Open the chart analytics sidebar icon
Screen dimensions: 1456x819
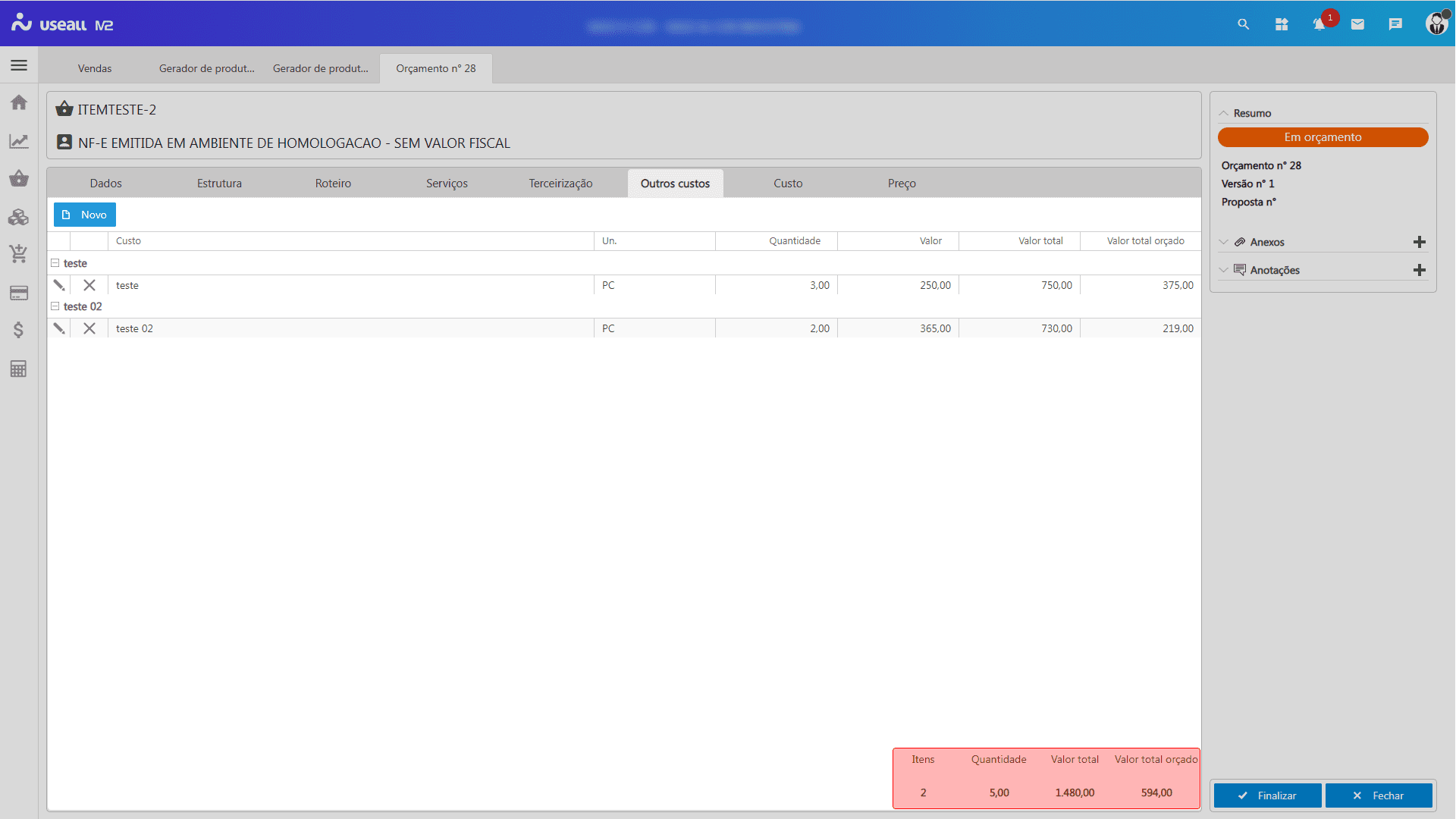pyautogui.click(x=19, y=141)
